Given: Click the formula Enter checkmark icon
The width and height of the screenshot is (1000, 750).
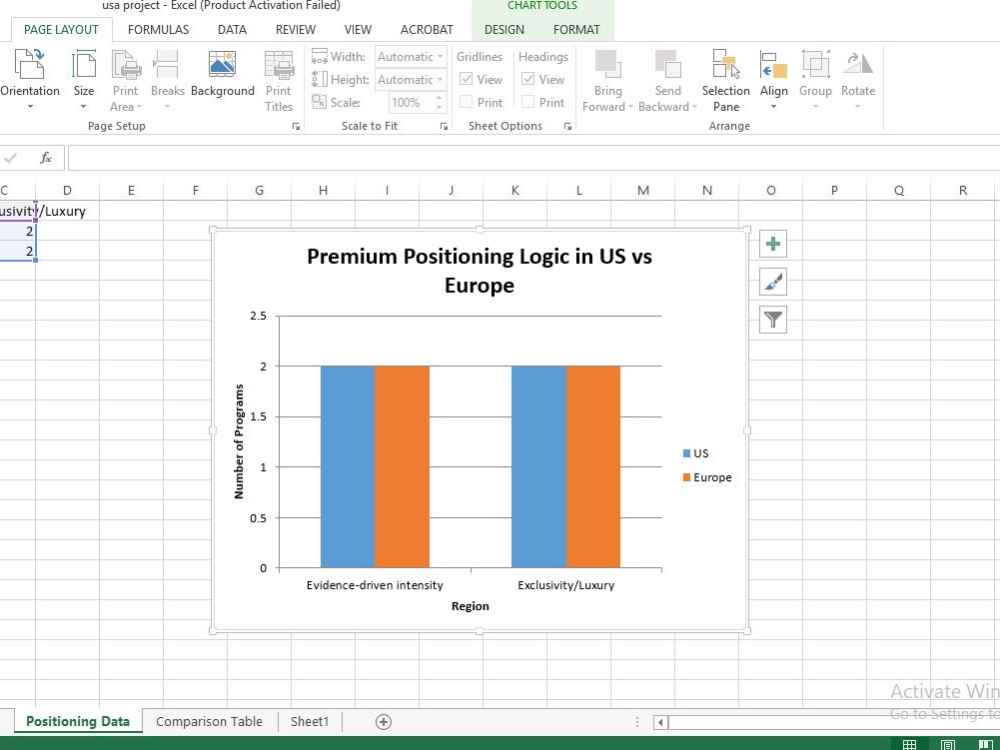Looking at the screenshot, I should click(x=10, y=158).
